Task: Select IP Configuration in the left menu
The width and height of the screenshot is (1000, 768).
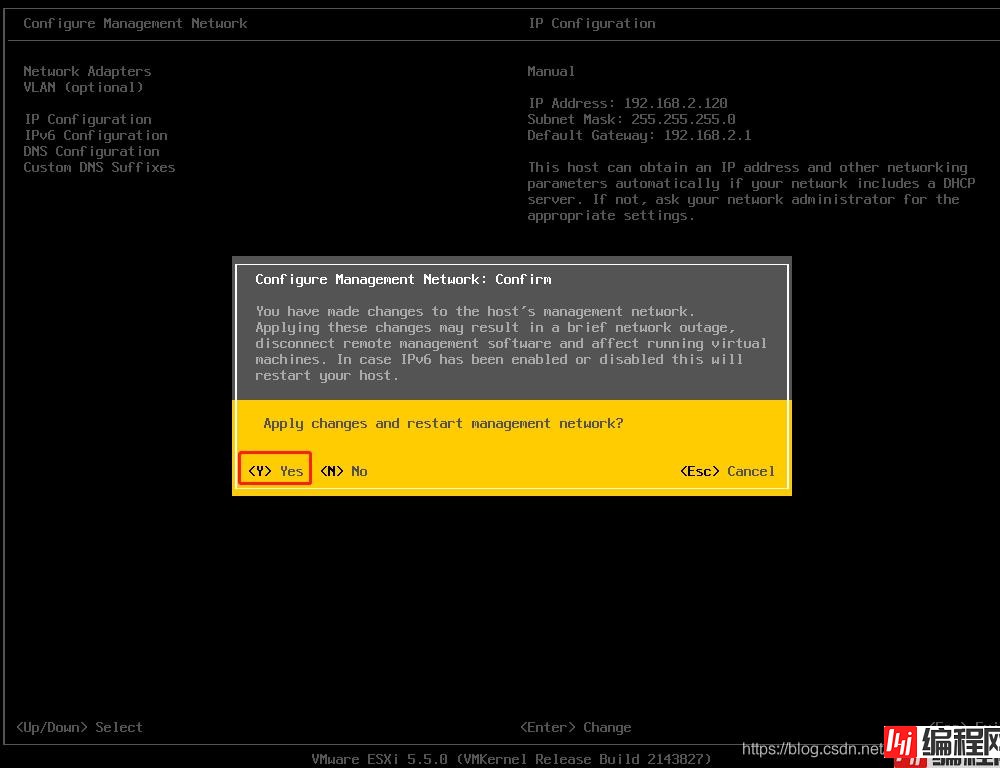Action: pos(87,119)
